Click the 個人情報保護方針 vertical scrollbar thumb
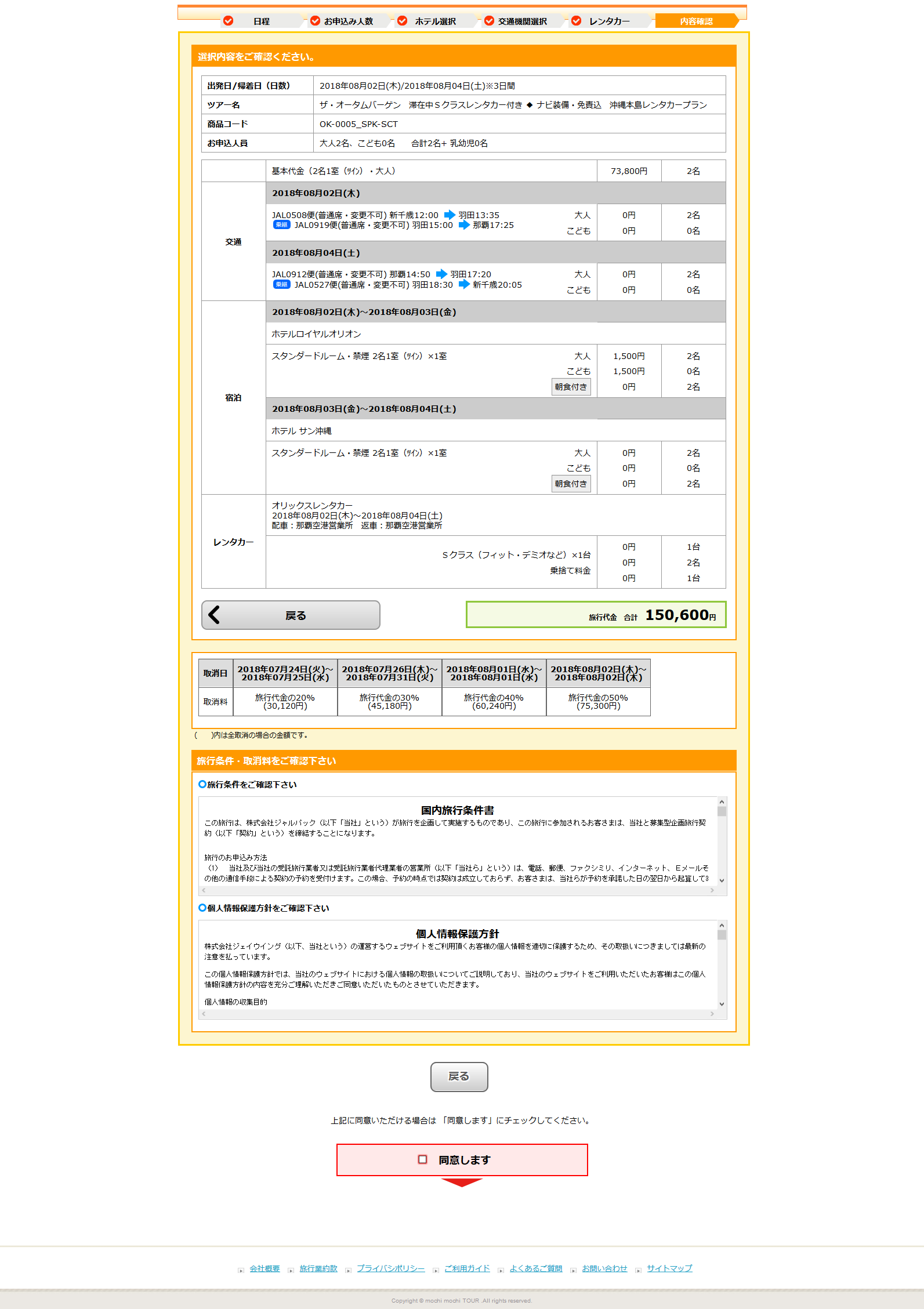The height and width of the screenshot is (1309, 924). pos(722,934)
